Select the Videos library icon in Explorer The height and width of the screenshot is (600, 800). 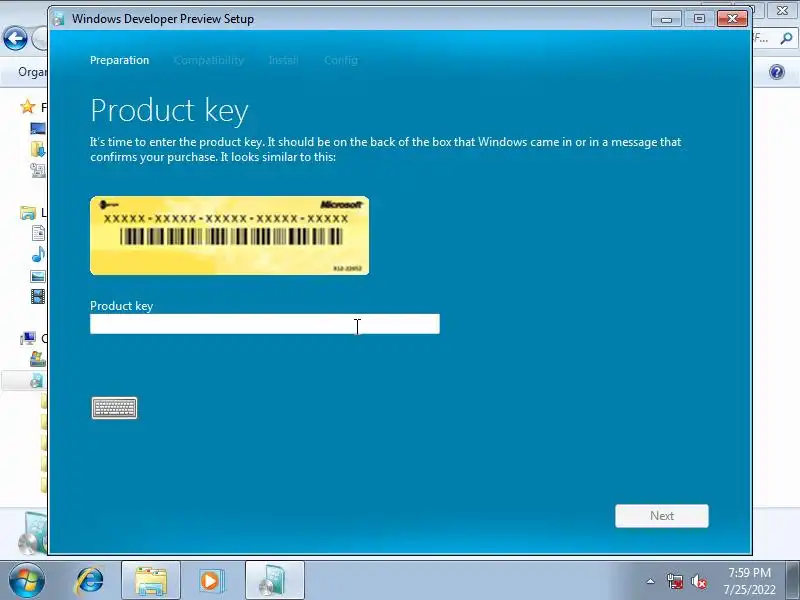pos(38,296)
